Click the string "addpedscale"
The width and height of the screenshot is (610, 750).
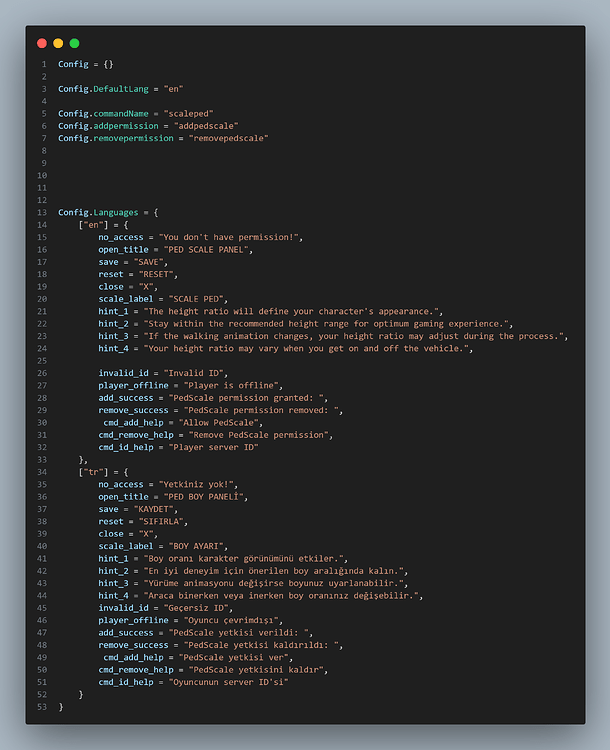tap(206, 126)
